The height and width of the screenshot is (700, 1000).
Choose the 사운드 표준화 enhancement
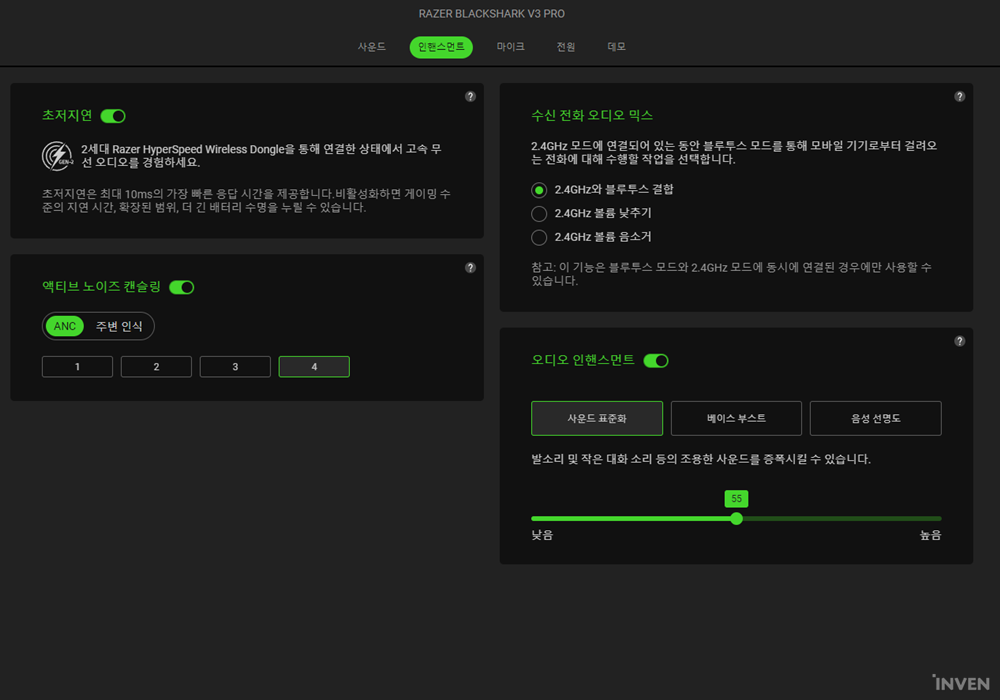click(x=597, y=418)
